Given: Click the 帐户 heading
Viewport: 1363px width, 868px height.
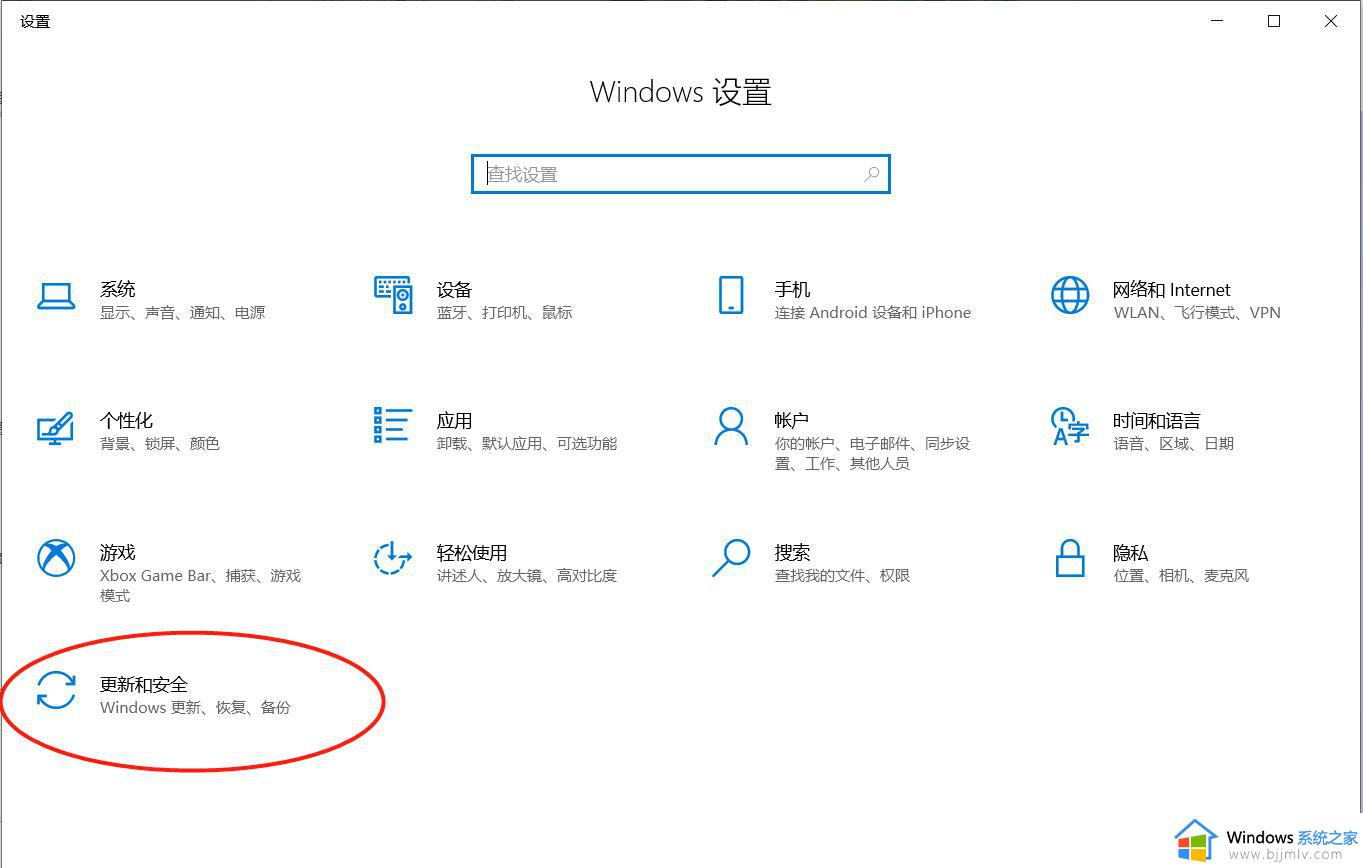Looking at the screenshot, I should click(791, 420).
